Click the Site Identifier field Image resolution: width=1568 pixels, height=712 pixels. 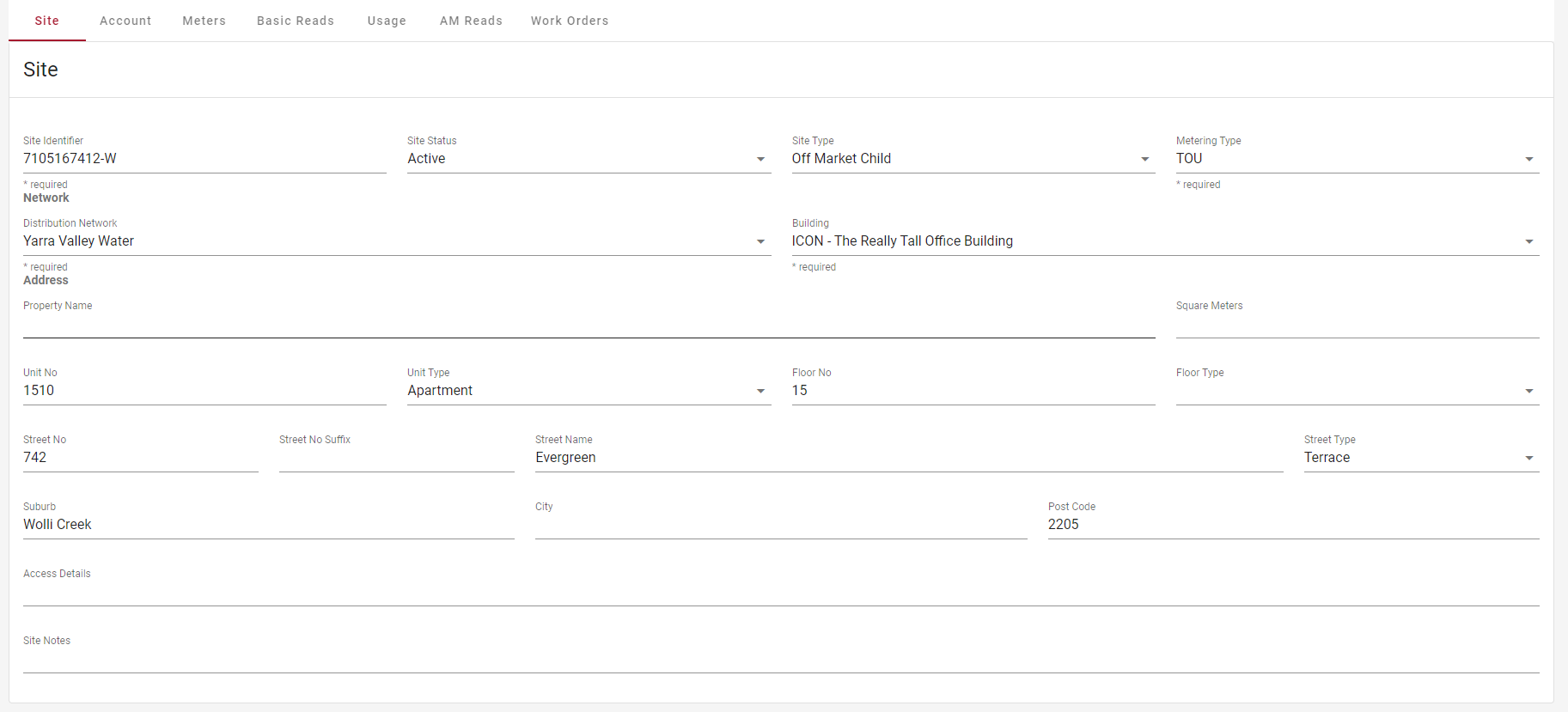tap(204, 159)
